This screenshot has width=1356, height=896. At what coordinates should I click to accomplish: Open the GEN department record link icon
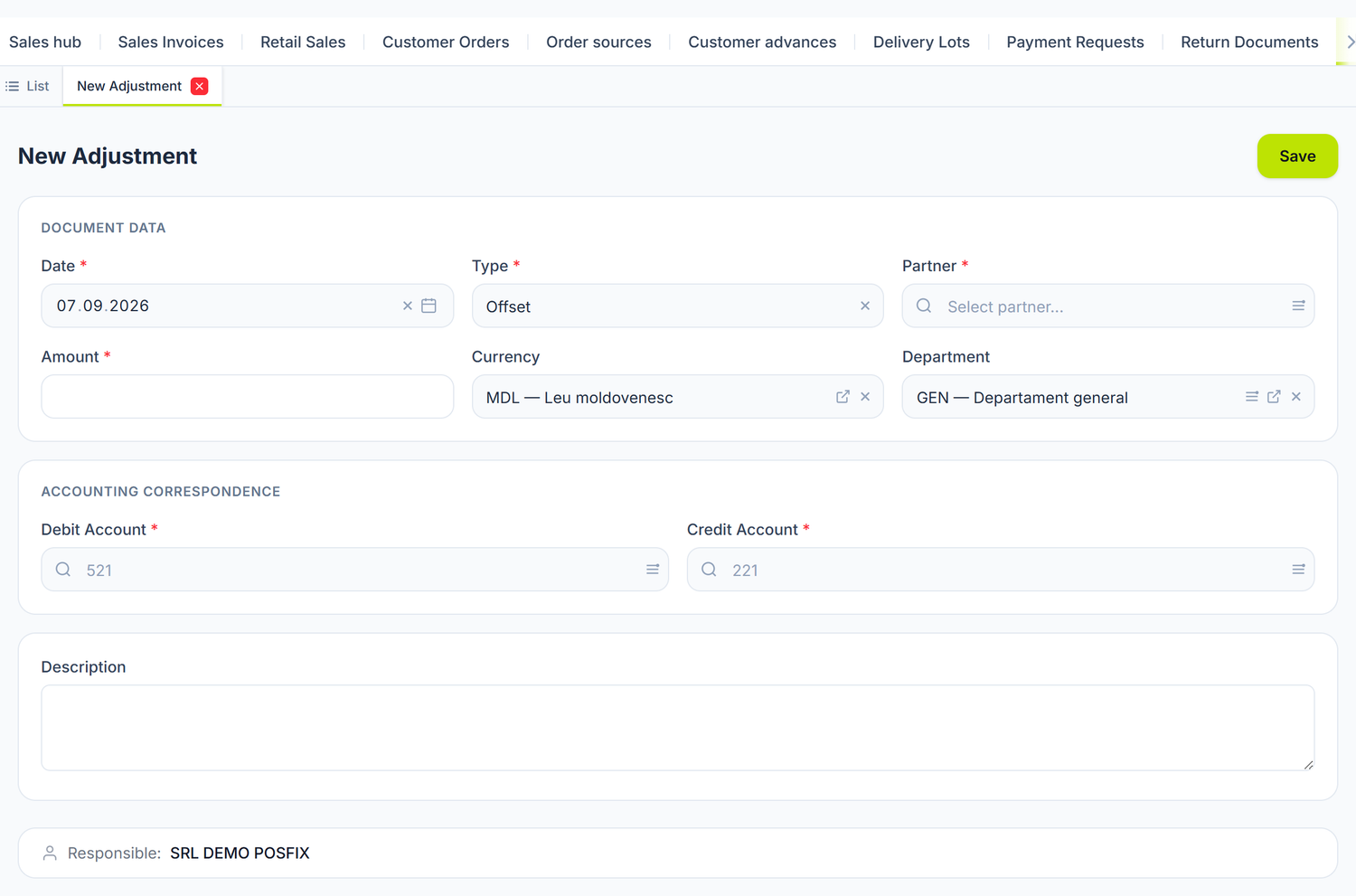1274,396
